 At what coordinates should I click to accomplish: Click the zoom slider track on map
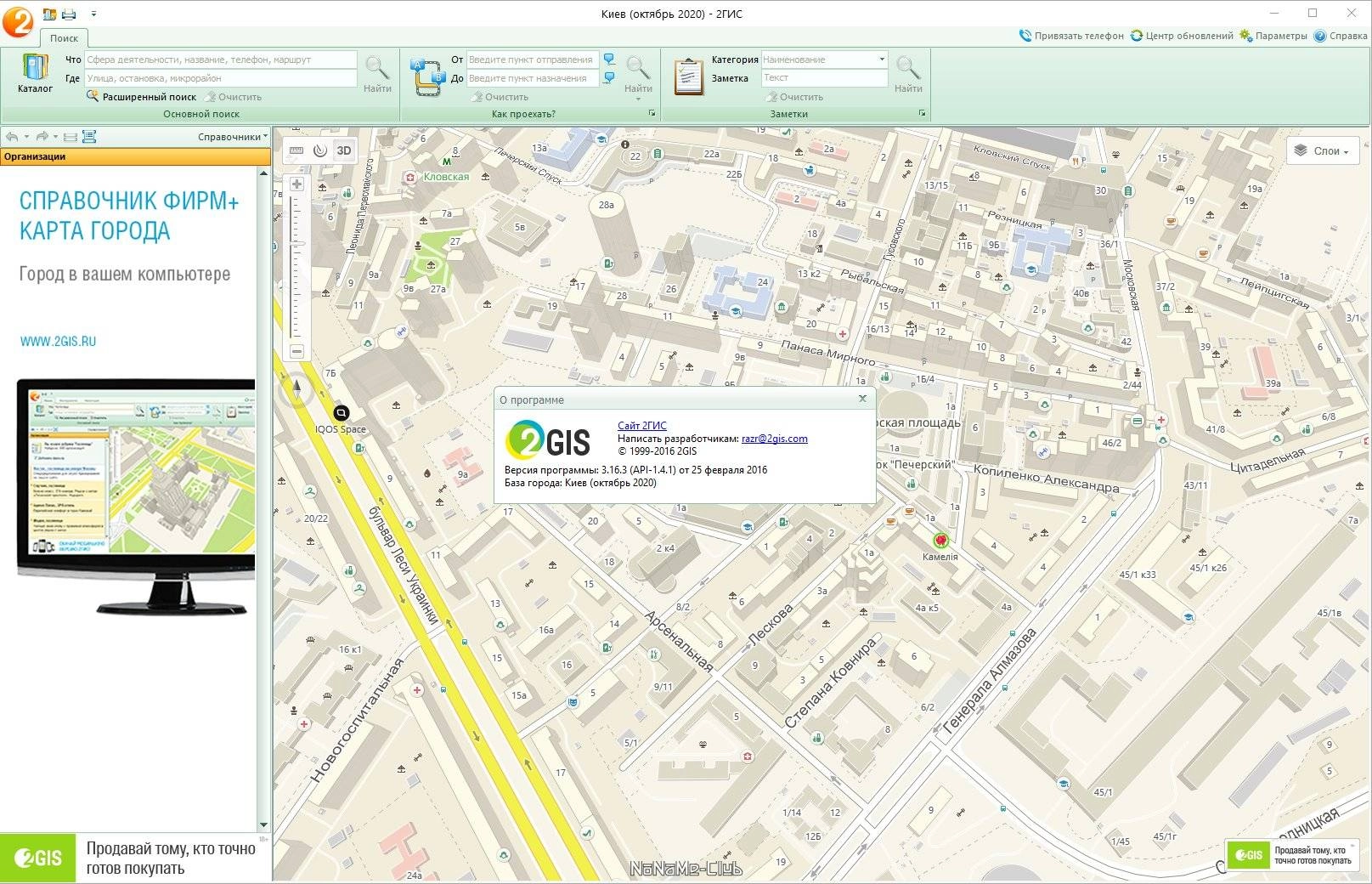[x=296, y=268]
